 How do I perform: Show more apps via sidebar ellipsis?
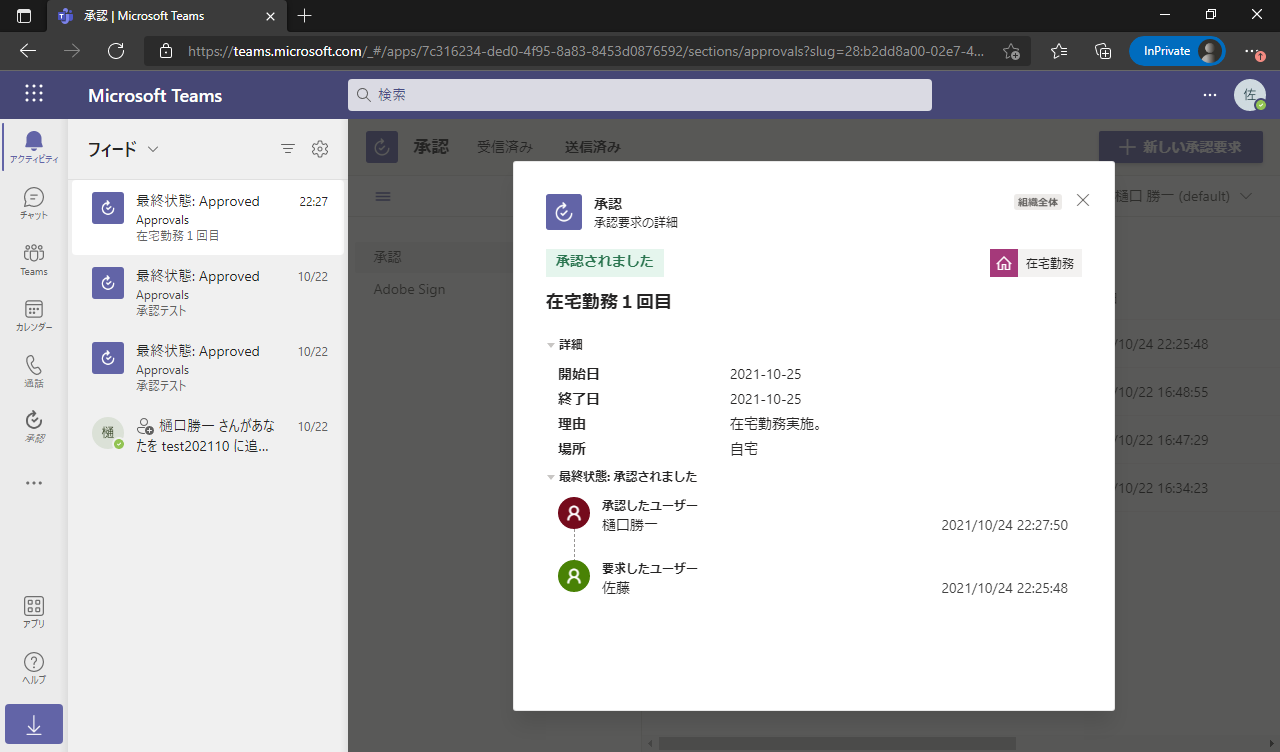34,483
